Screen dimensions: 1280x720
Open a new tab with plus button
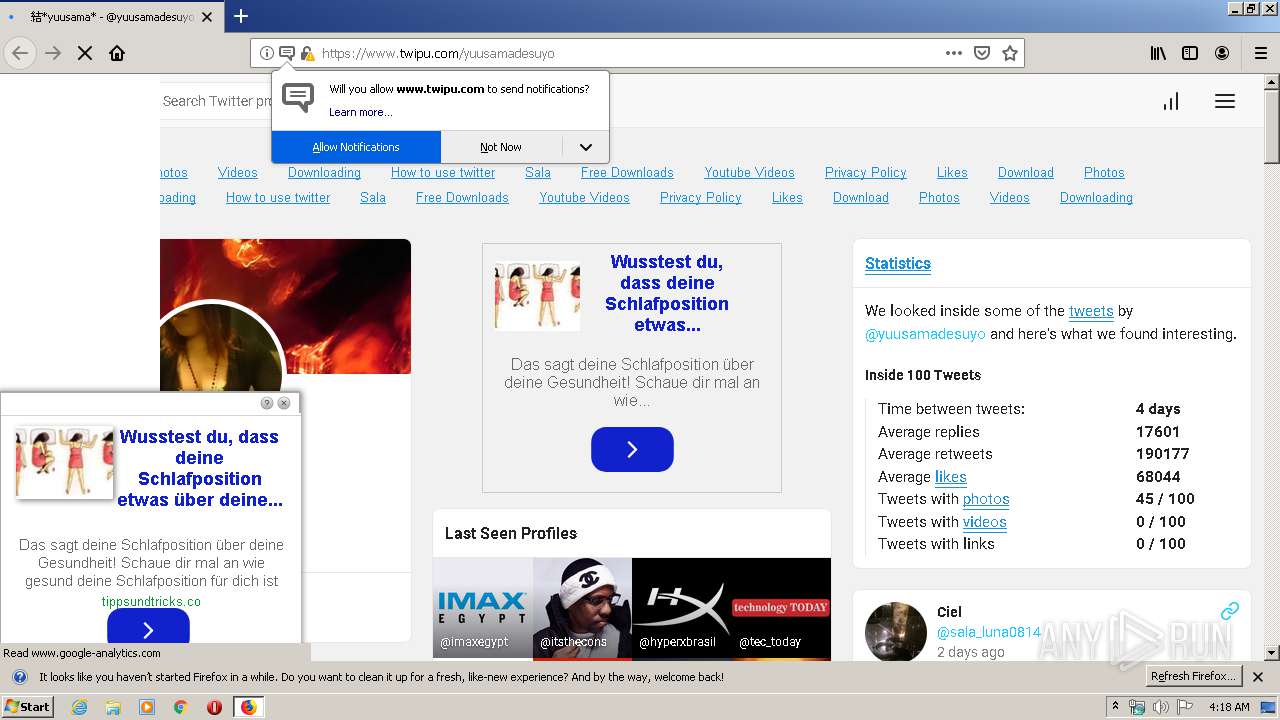point(241,16)
